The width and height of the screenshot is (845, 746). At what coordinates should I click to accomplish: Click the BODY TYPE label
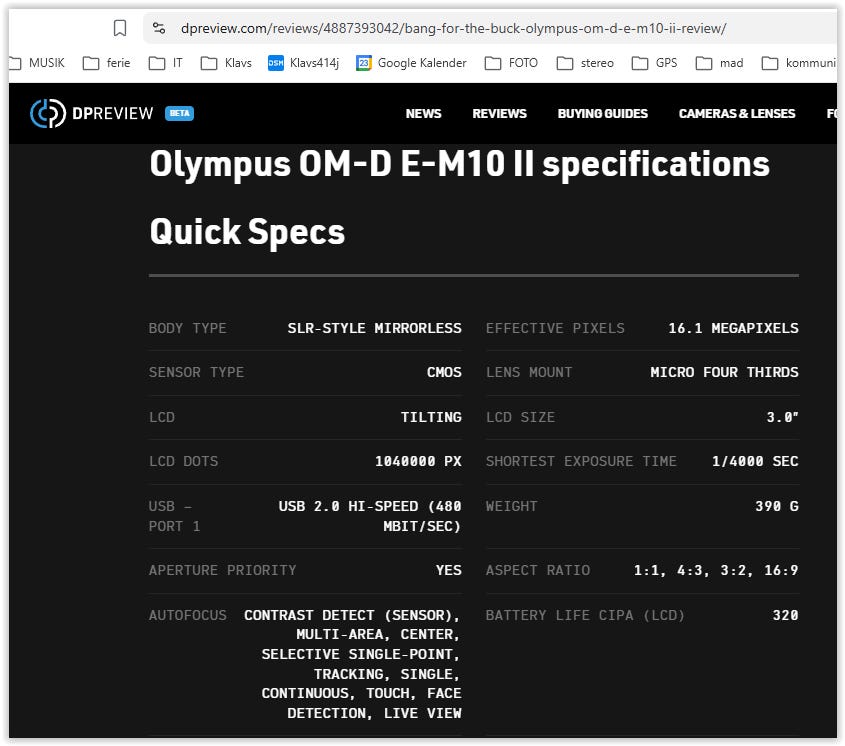click(188, 328)
